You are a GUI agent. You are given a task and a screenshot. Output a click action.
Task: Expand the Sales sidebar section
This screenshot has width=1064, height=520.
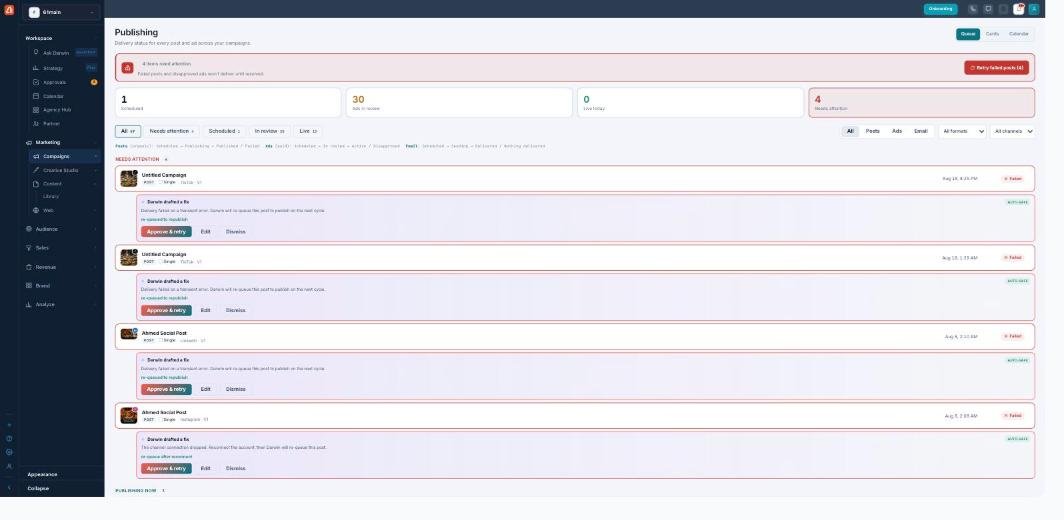[62, 248]
